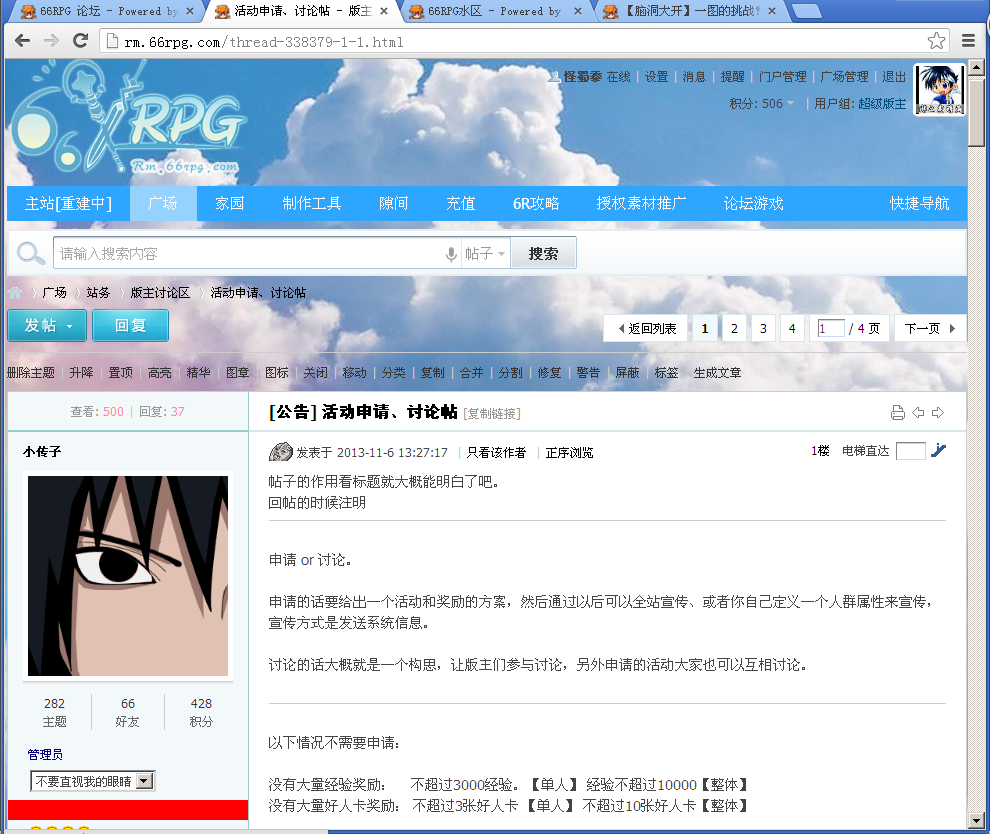Expand the 帖子 search type dropdown
Image resolution: width=990 pixels, height=834 pixels.
(485, 254)
